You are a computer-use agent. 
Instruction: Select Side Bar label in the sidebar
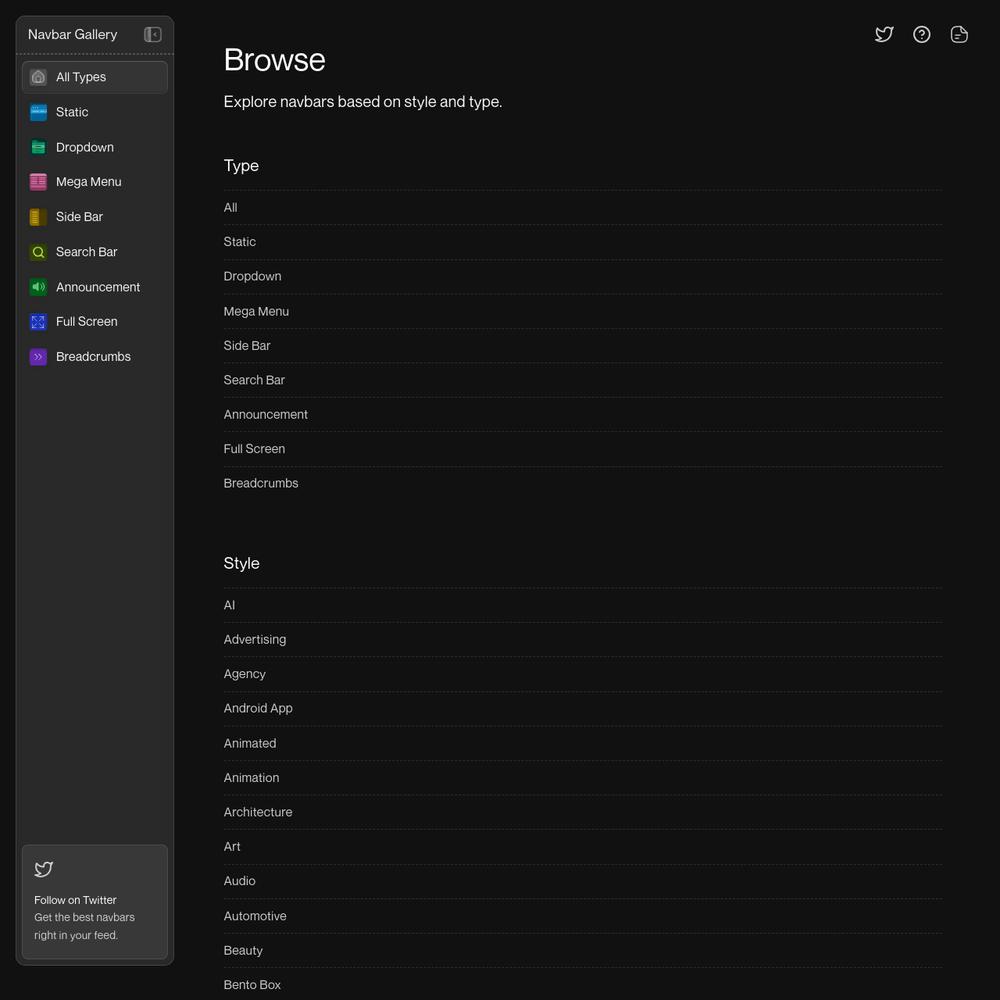(79, 217)
